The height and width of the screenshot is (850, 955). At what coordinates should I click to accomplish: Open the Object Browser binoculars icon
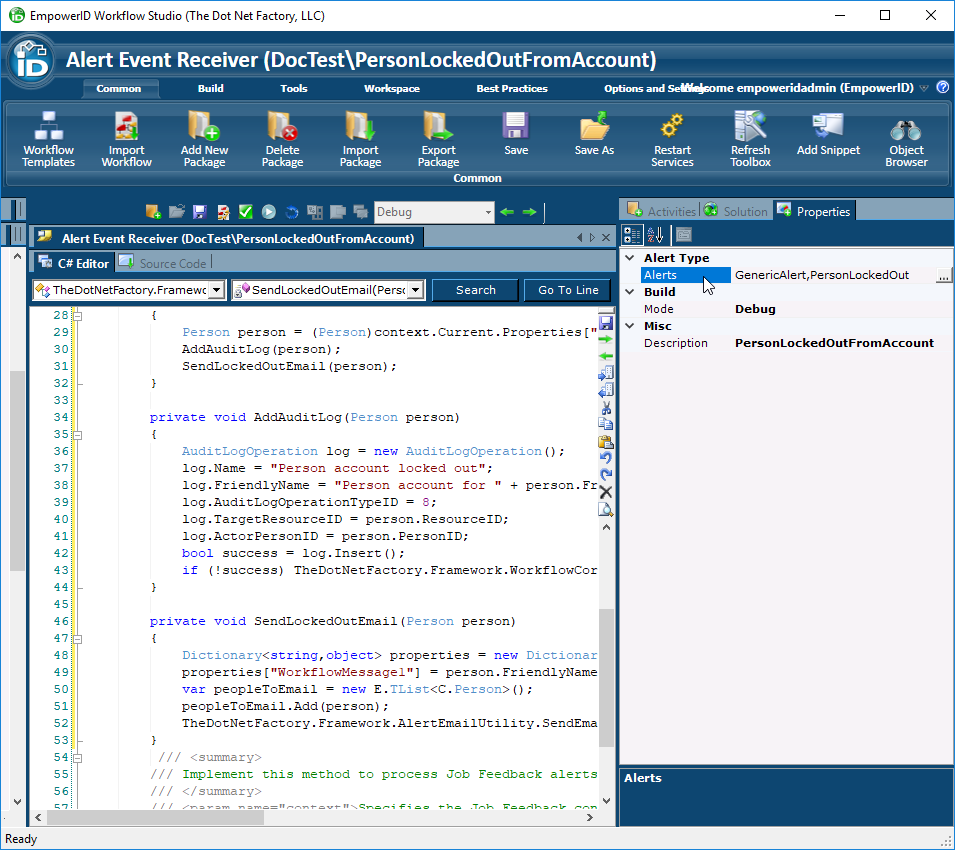click(906, 139)
